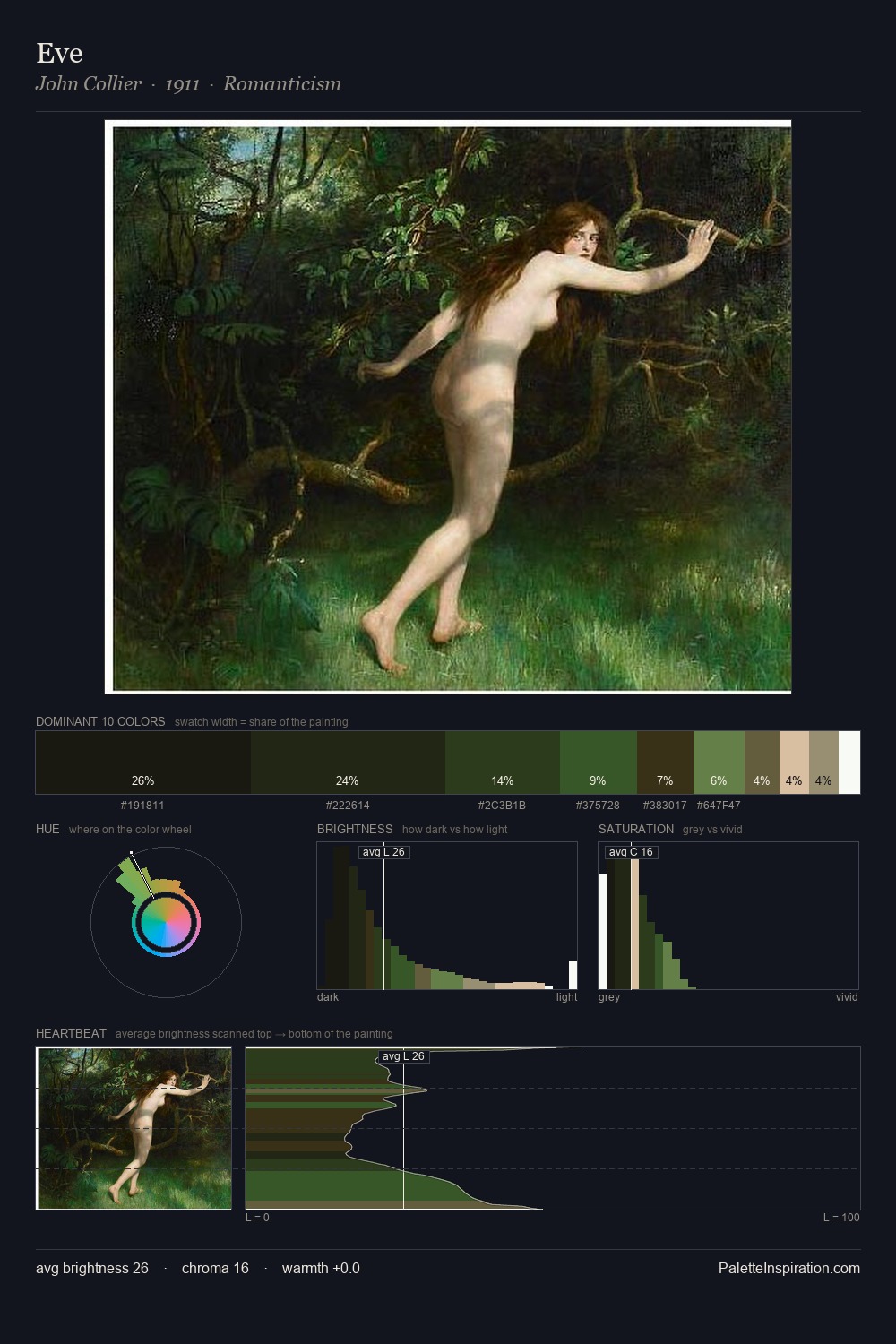
Task: Click the 'HEARTBEAT' section heading
Action: pyautogui.click(x=71, y=1033)
